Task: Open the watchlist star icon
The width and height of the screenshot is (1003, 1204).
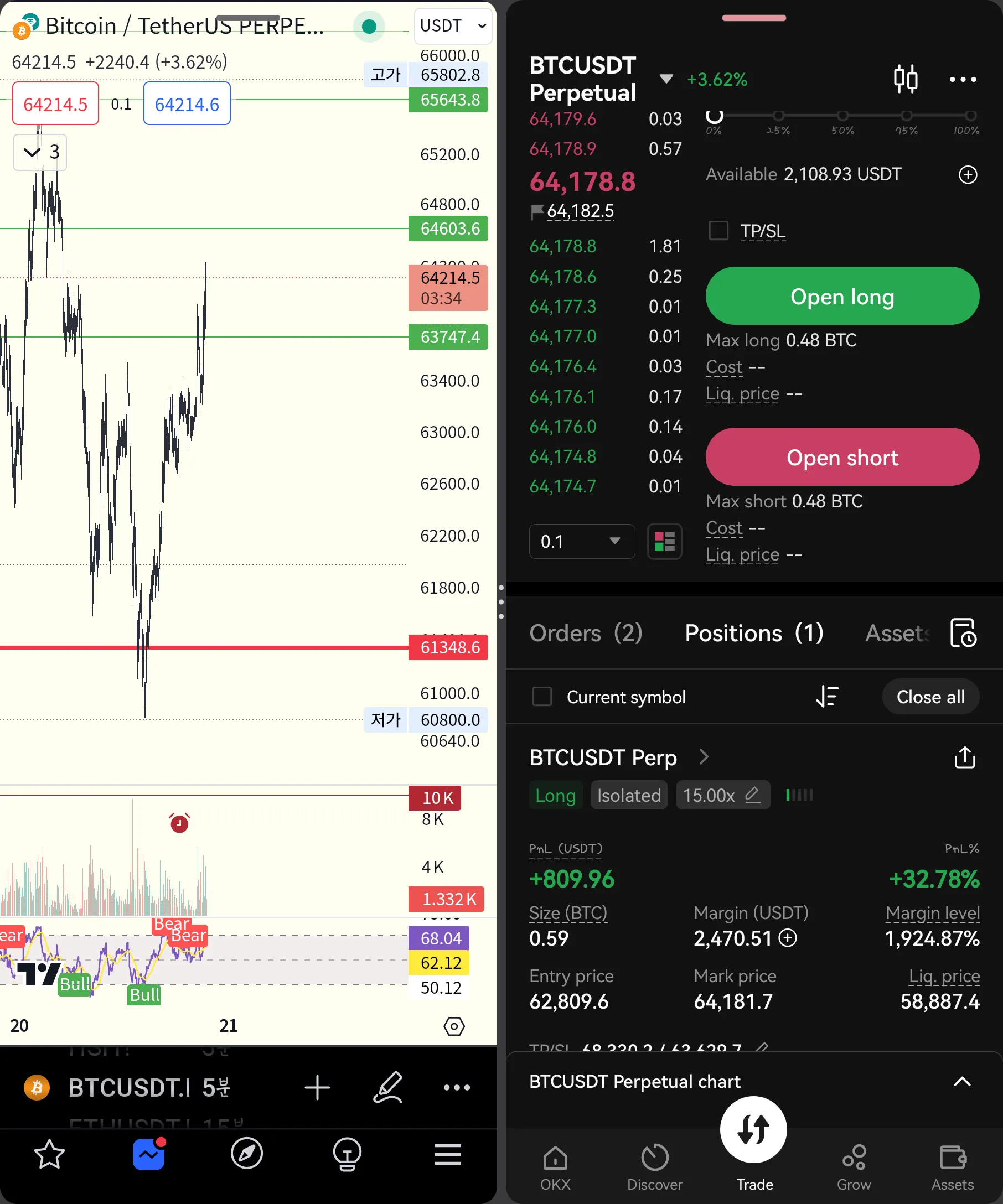Action: (x=49, y=1155)
